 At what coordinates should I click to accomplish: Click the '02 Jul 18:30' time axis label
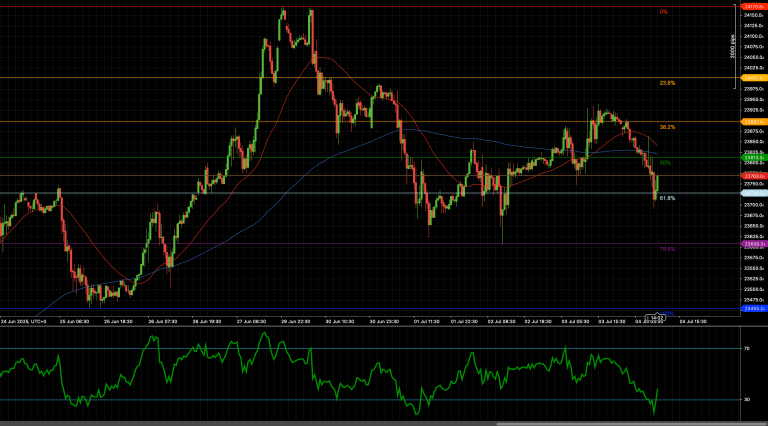coord(538,322)
